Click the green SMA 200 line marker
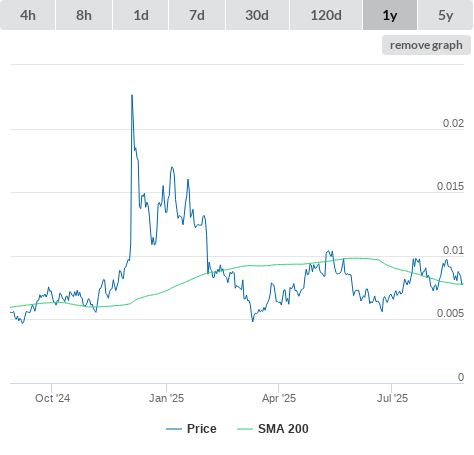The image size is (474, 455). pyautogui.click(x=245, y=429)
